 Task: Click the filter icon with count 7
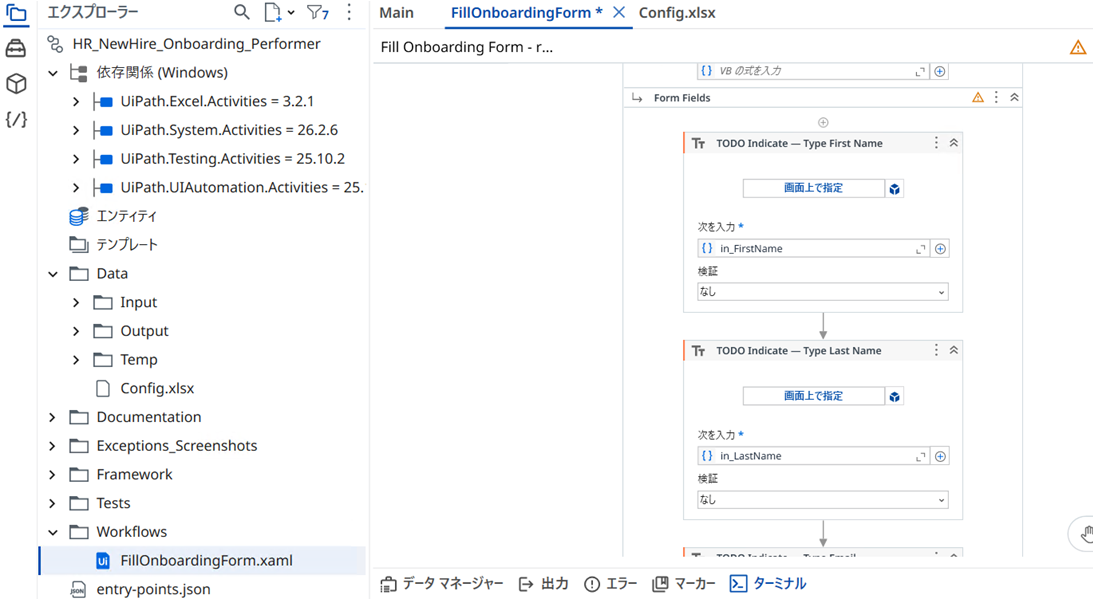click(317, 13)
